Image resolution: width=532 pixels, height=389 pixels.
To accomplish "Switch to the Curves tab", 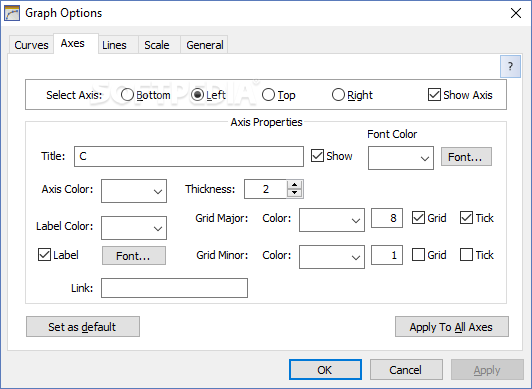I will click(x=31, y=45).
